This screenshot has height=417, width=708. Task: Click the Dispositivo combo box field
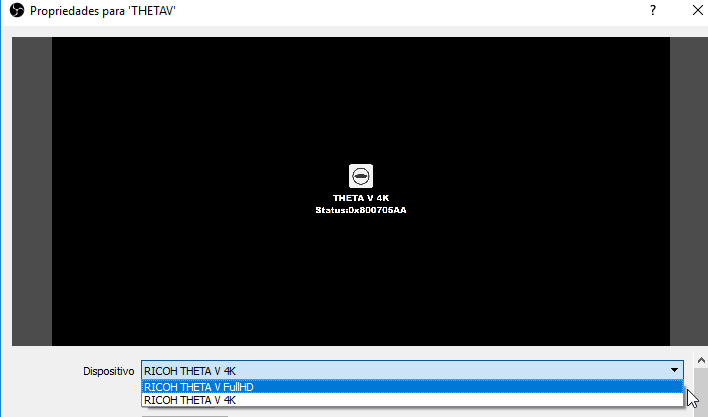point(412,371)
